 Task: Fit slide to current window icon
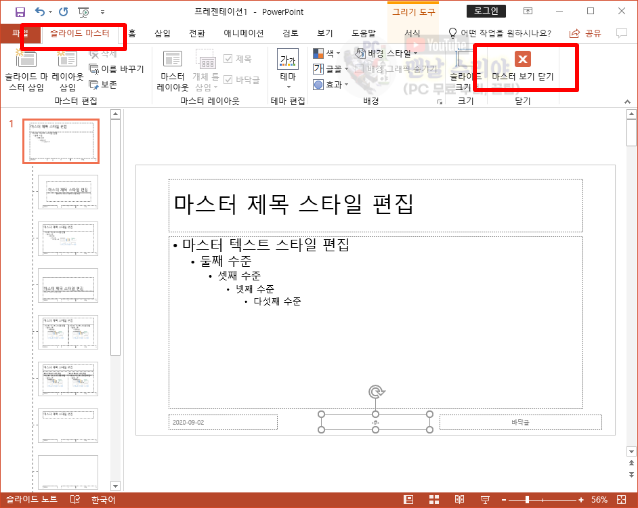[621, 499]
